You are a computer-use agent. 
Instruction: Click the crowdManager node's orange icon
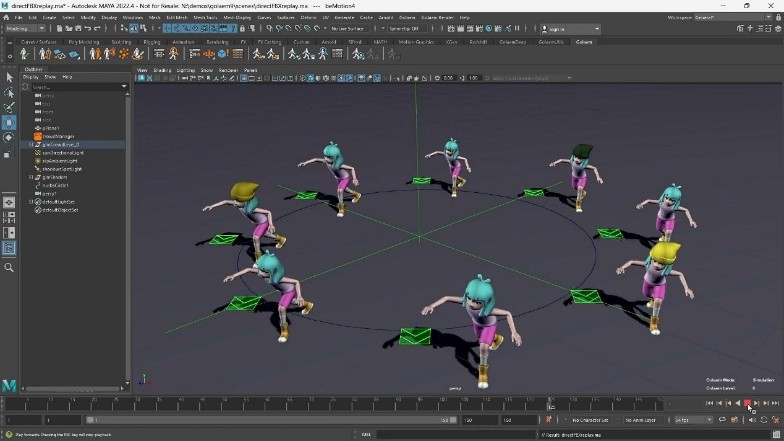[38, 136]
